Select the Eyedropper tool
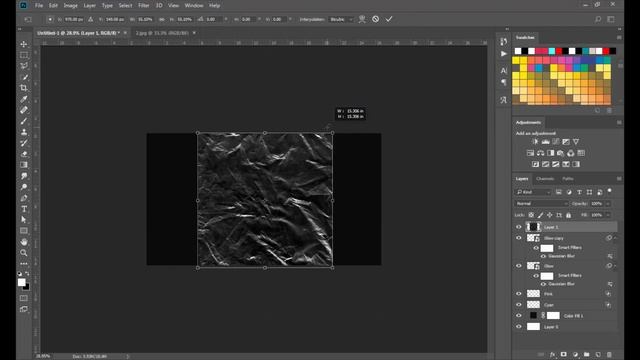The height and width of the screenshot is (360, 640). click(x=24, y=99)
